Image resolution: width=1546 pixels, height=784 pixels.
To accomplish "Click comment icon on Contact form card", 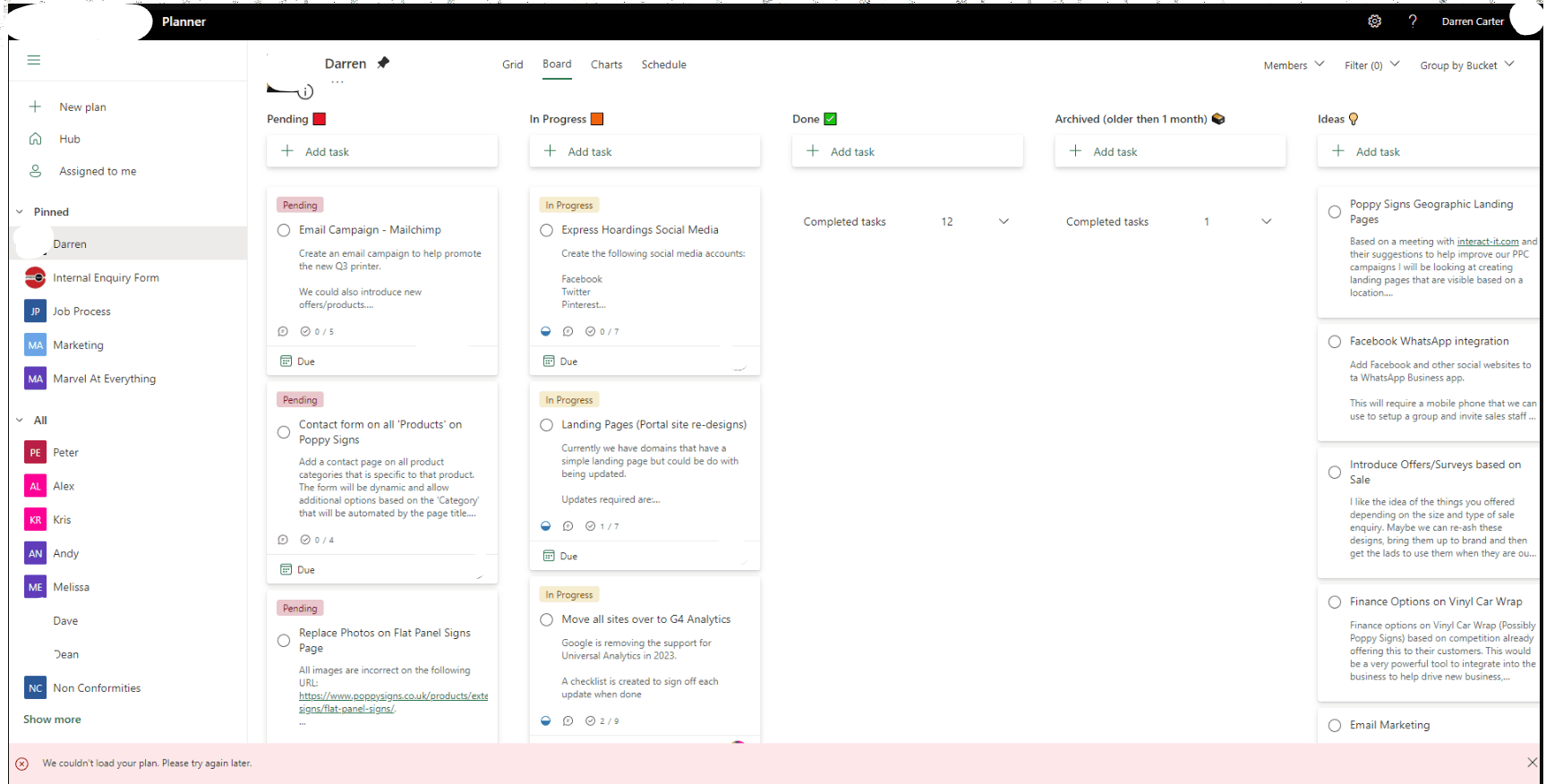I will [283, 540].
